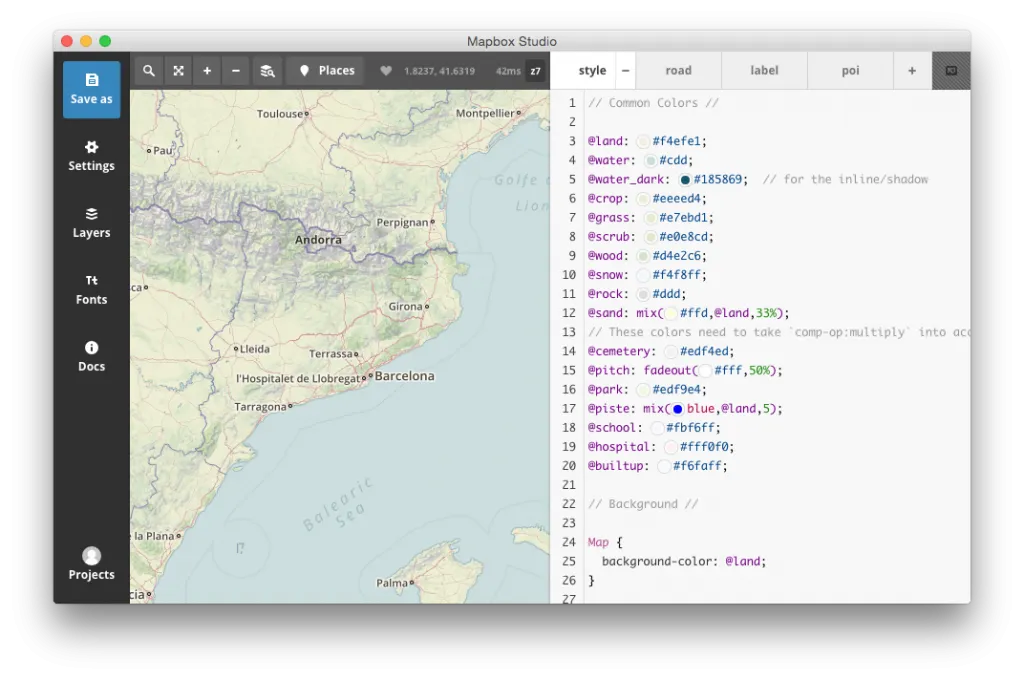This screenshot has width=1024, height=680.
Task: Zoom out the map with minus icon
Action: (236, 71)
